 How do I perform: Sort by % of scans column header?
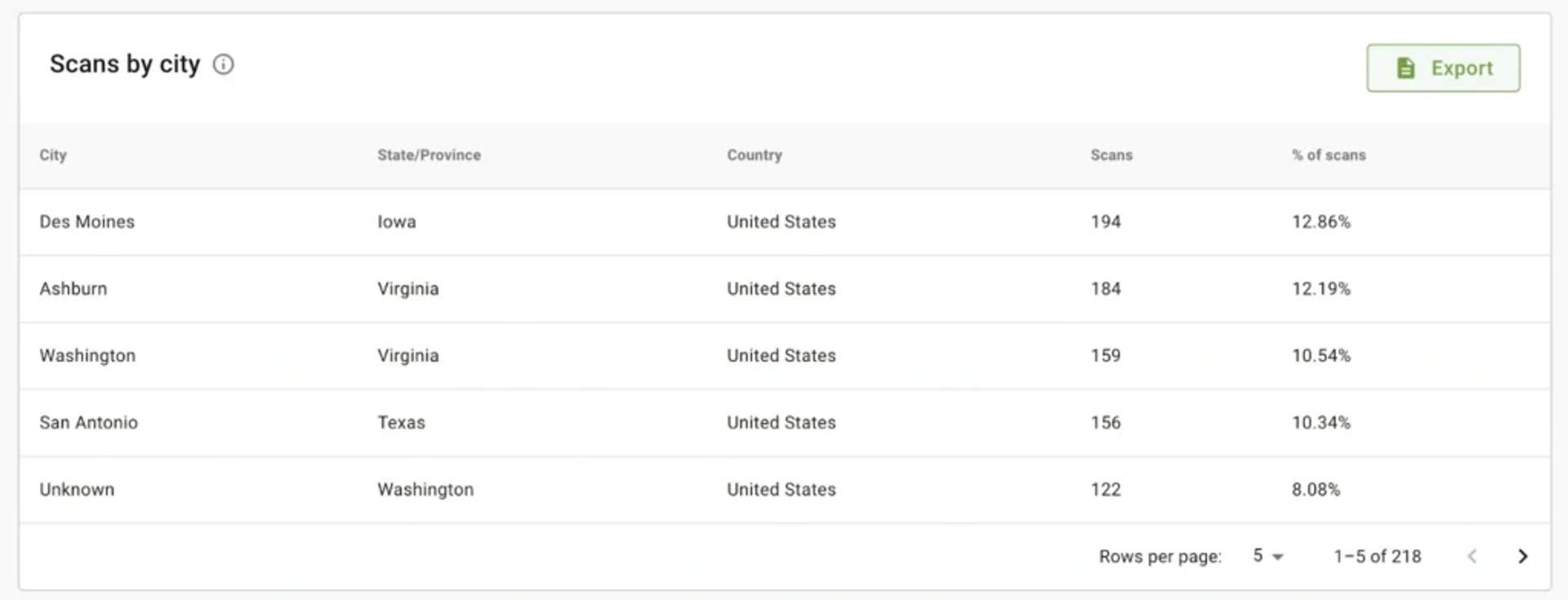(x=1329, y=155)
